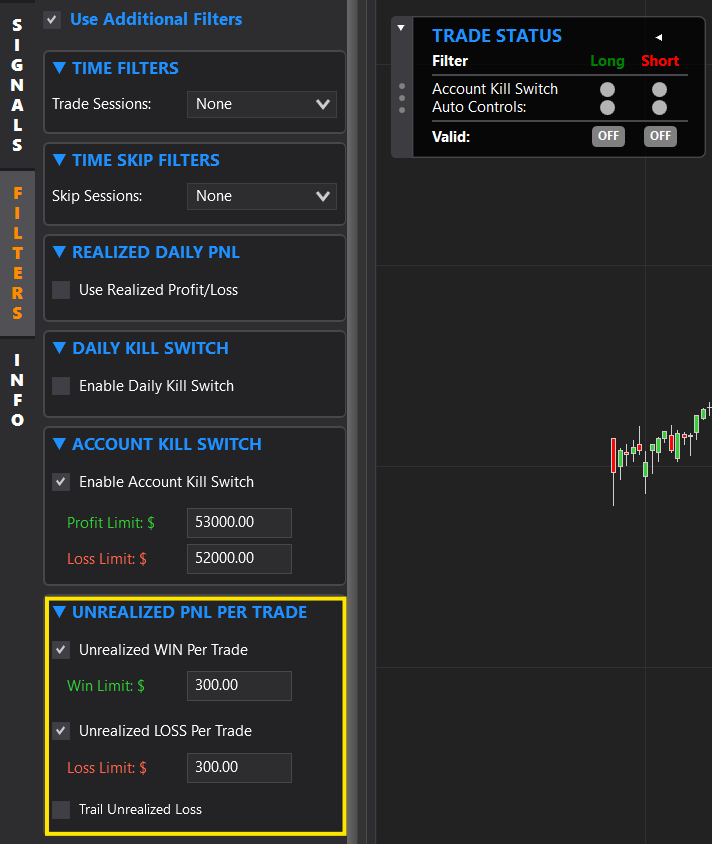
Task: Click Account Kill Switch Short status indicator
Action: [x=659, y=89]
